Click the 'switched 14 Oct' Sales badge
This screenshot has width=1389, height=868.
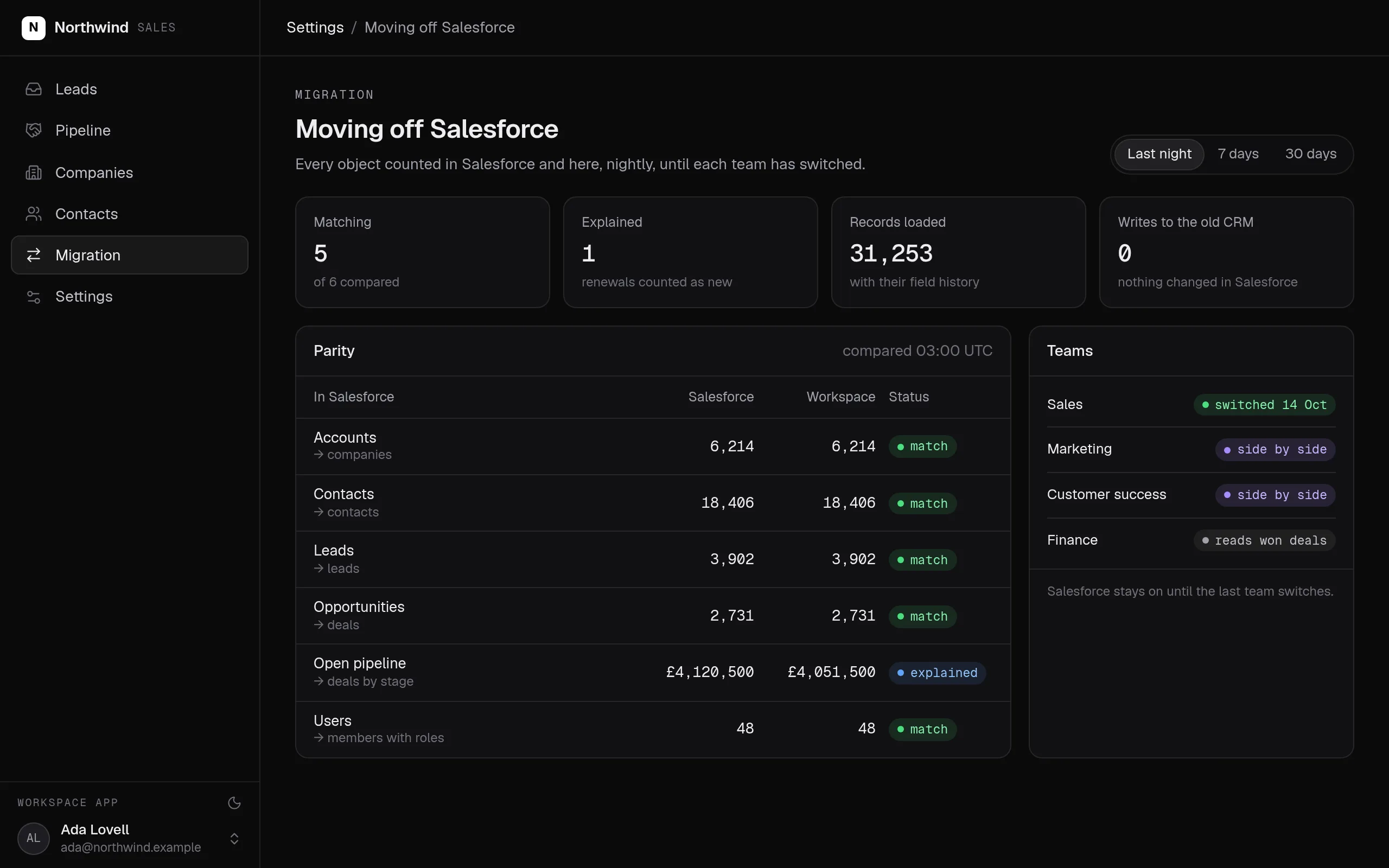(1264, 405)
